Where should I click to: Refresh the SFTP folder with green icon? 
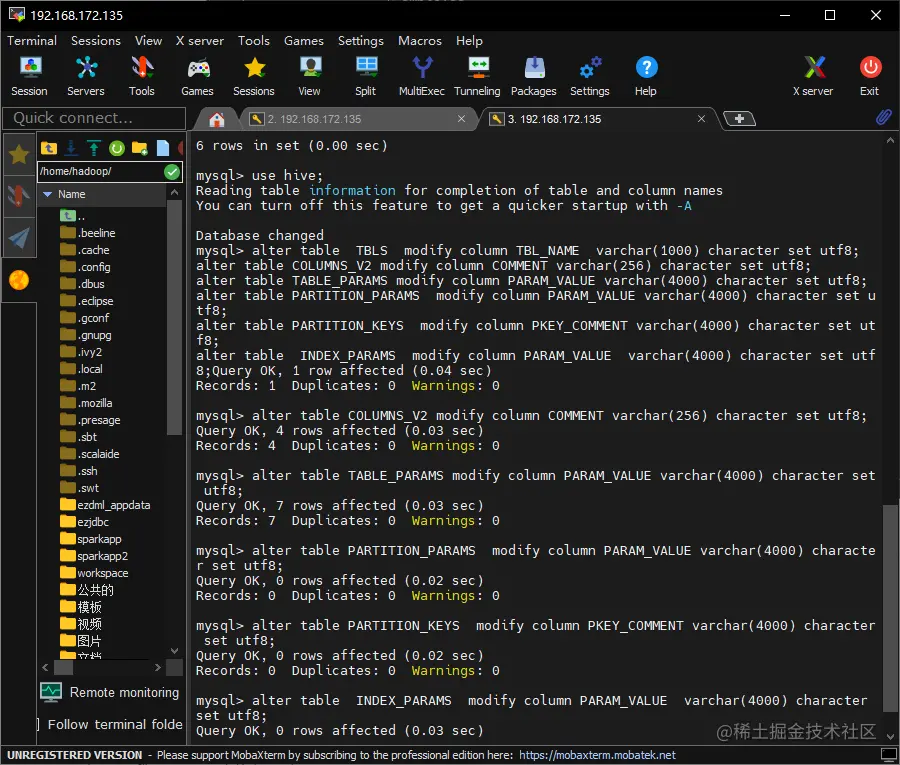coord(117,149)
